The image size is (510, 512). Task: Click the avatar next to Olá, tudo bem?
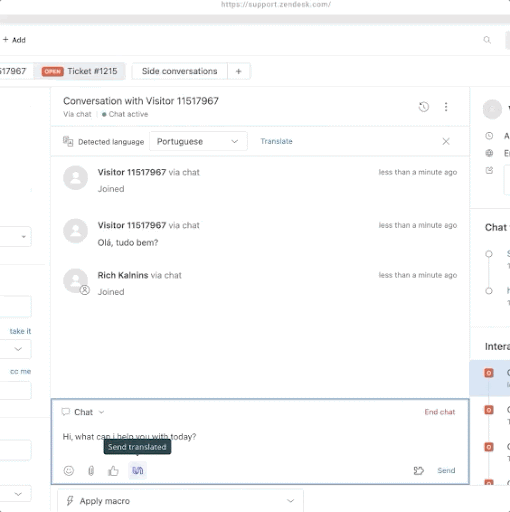click(x=76, y=231)
